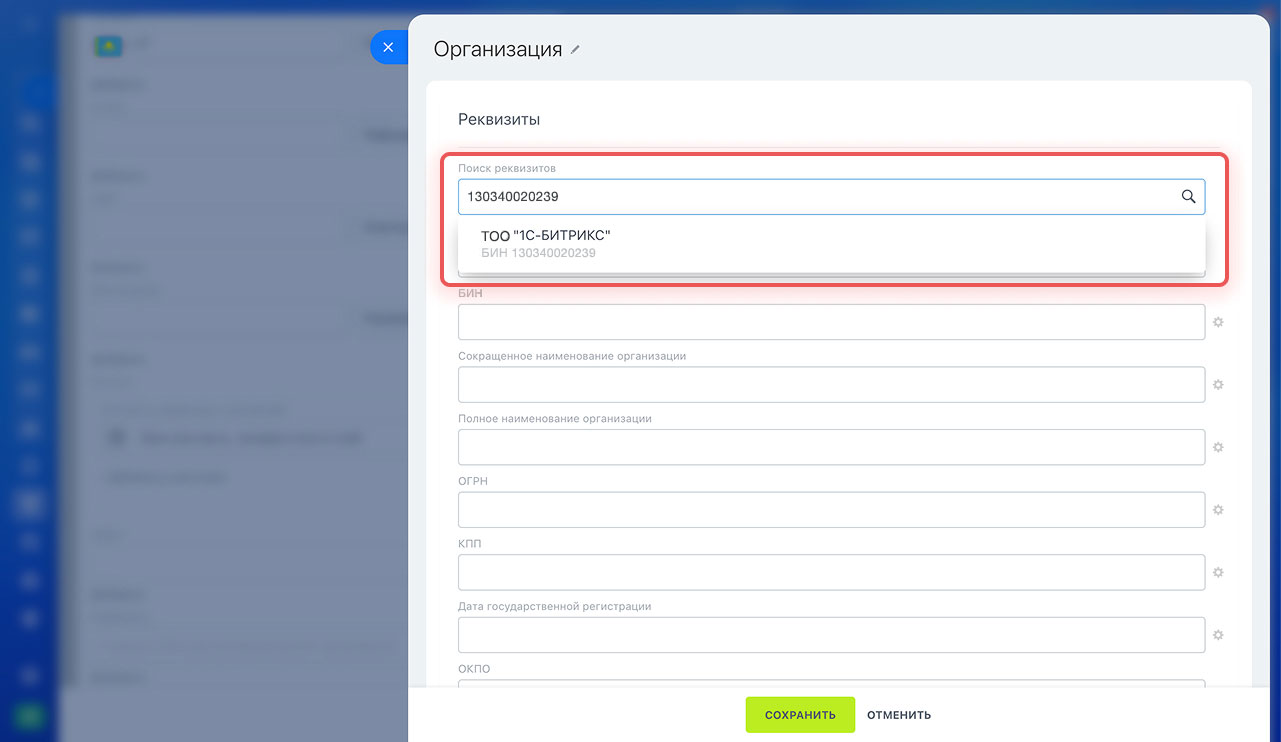
Task: Click the magnifier icon in requisites search
Action: (1188, 197)
